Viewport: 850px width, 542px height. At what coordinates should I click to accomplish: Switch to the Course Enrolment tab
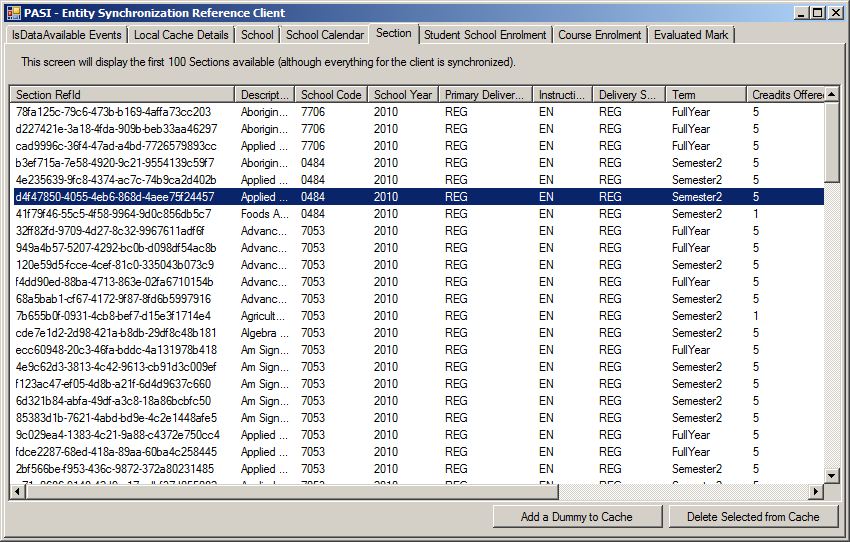pyautogui.click(x=599, y=35)
